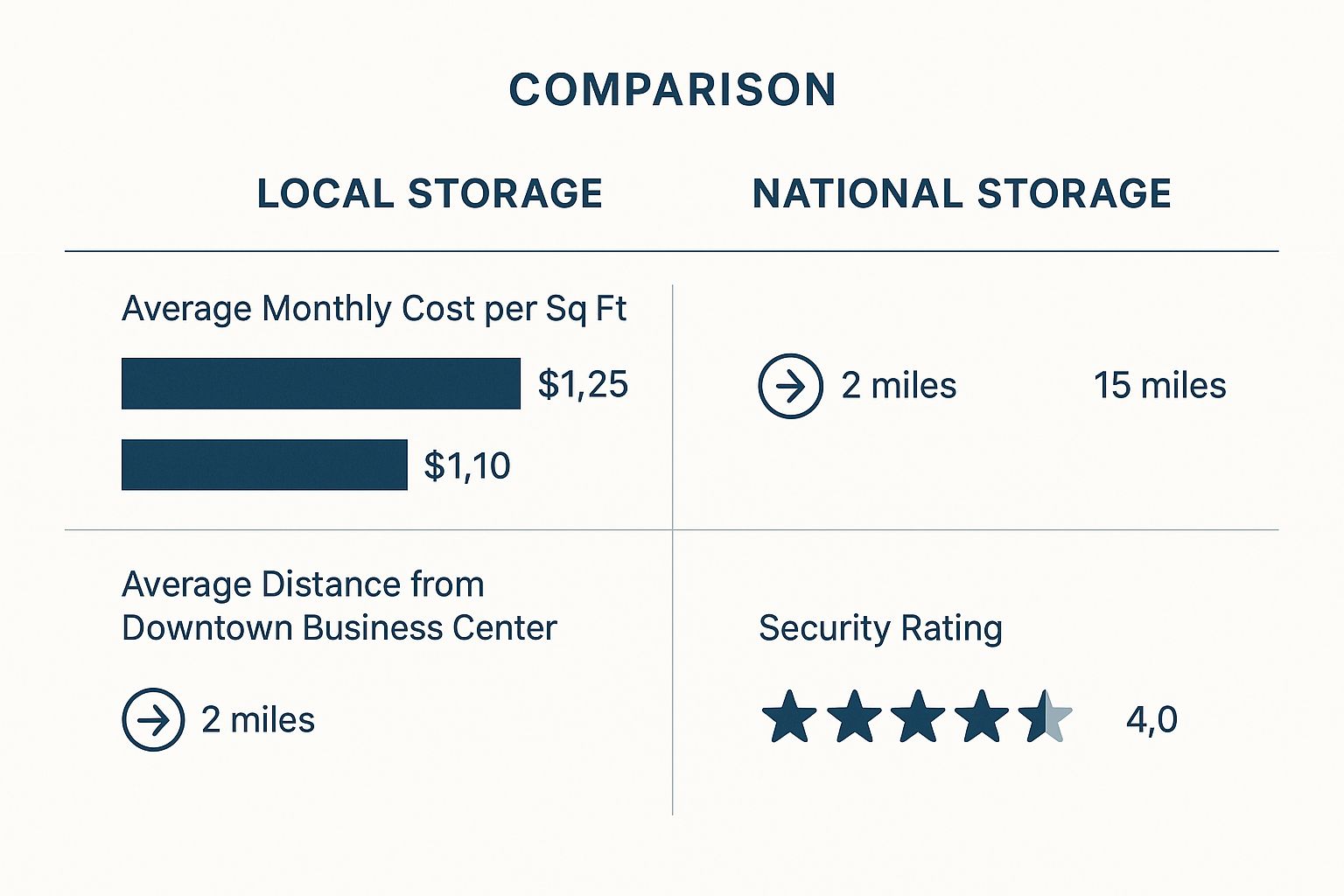Click the Security Rating label
Viewport: 1344px width, 896px height.
tap(880, 628)
